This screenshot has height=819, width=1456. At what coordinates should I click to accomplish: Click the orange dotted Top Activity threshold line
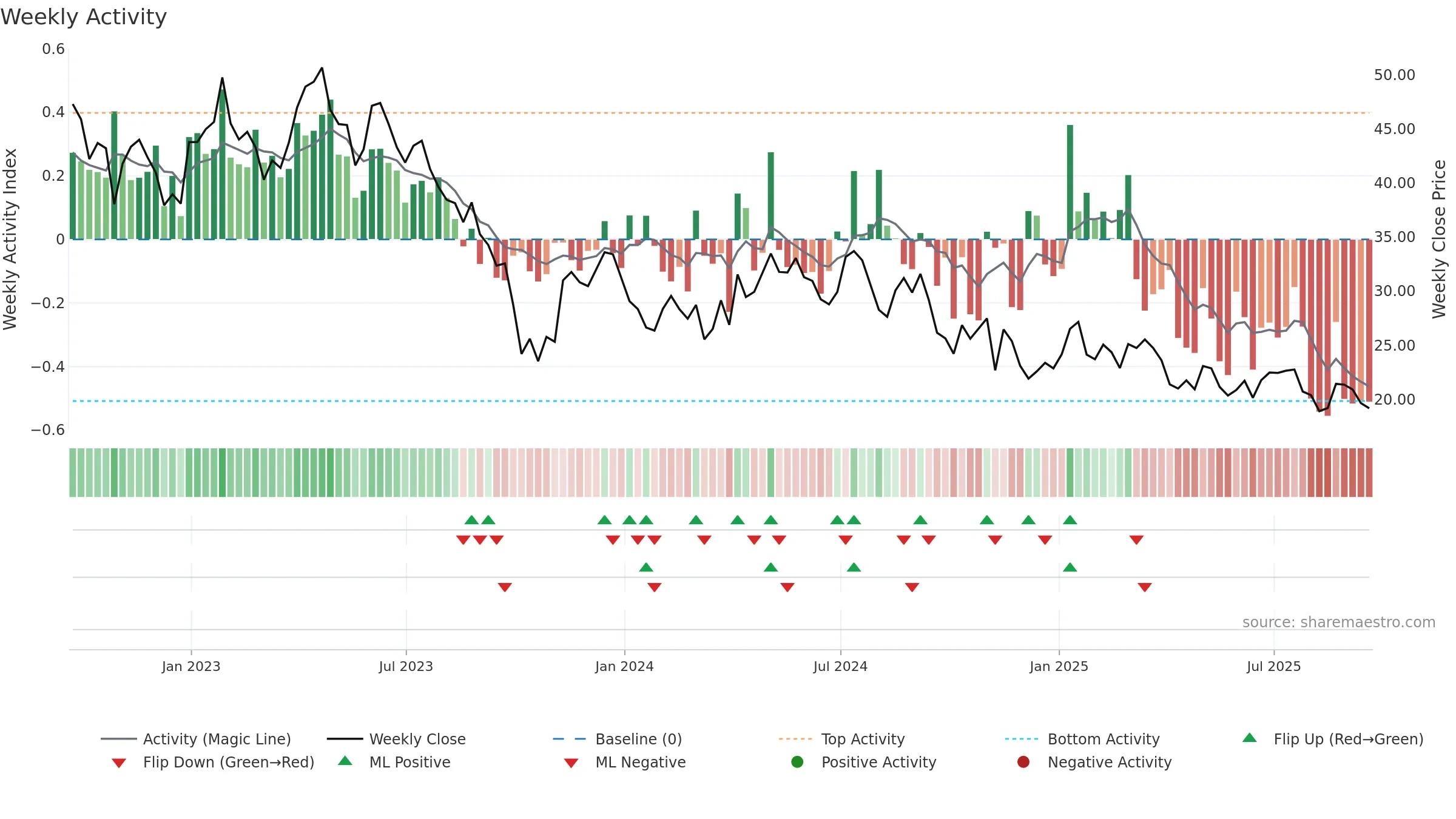(721, 113)
